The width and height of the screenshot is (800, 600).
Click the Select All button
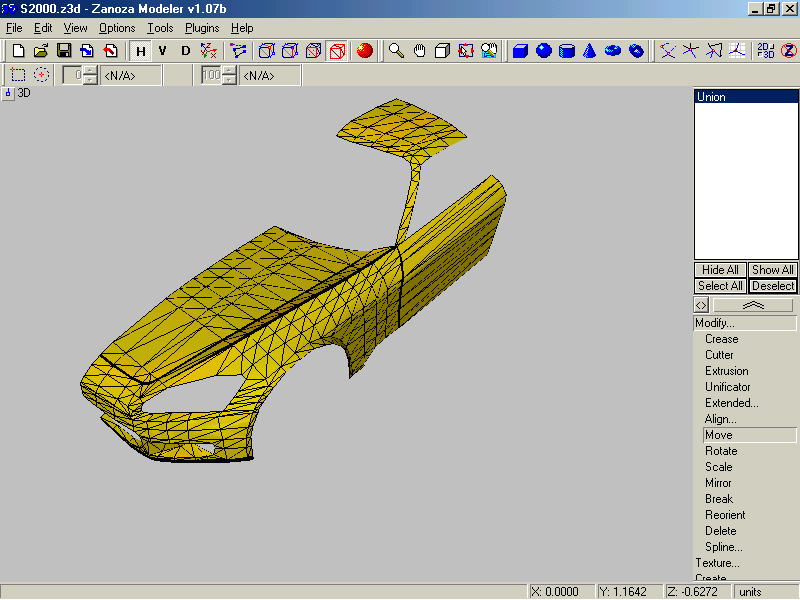pos(720,286)
